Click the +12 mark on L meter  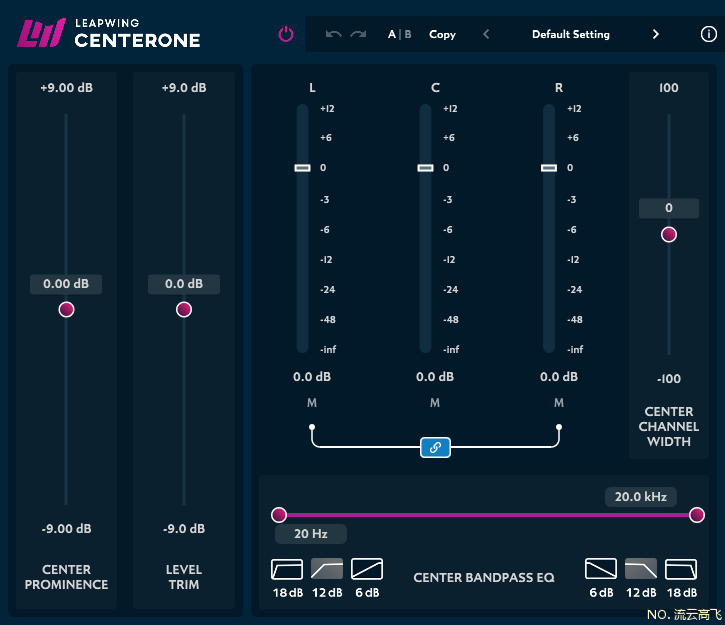coord(327,109)
